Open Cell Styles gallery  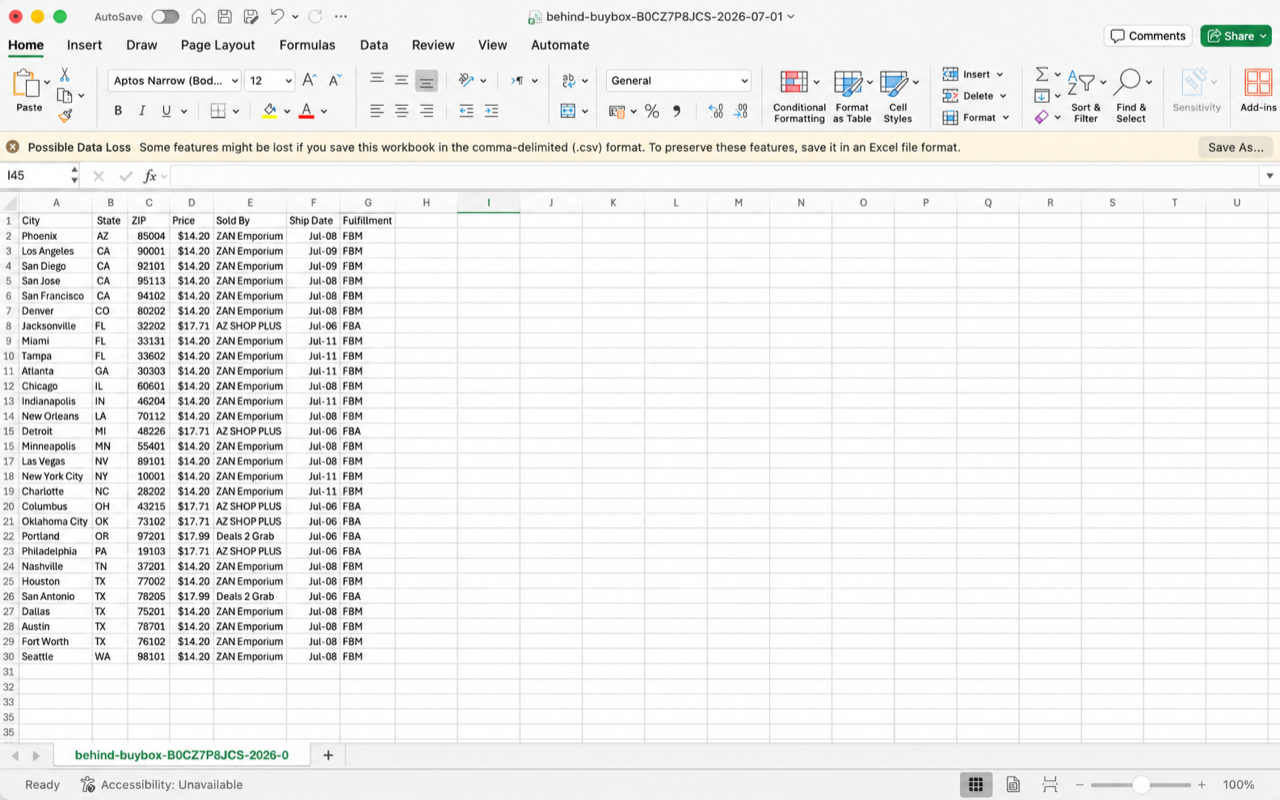[x=898, y=97]
